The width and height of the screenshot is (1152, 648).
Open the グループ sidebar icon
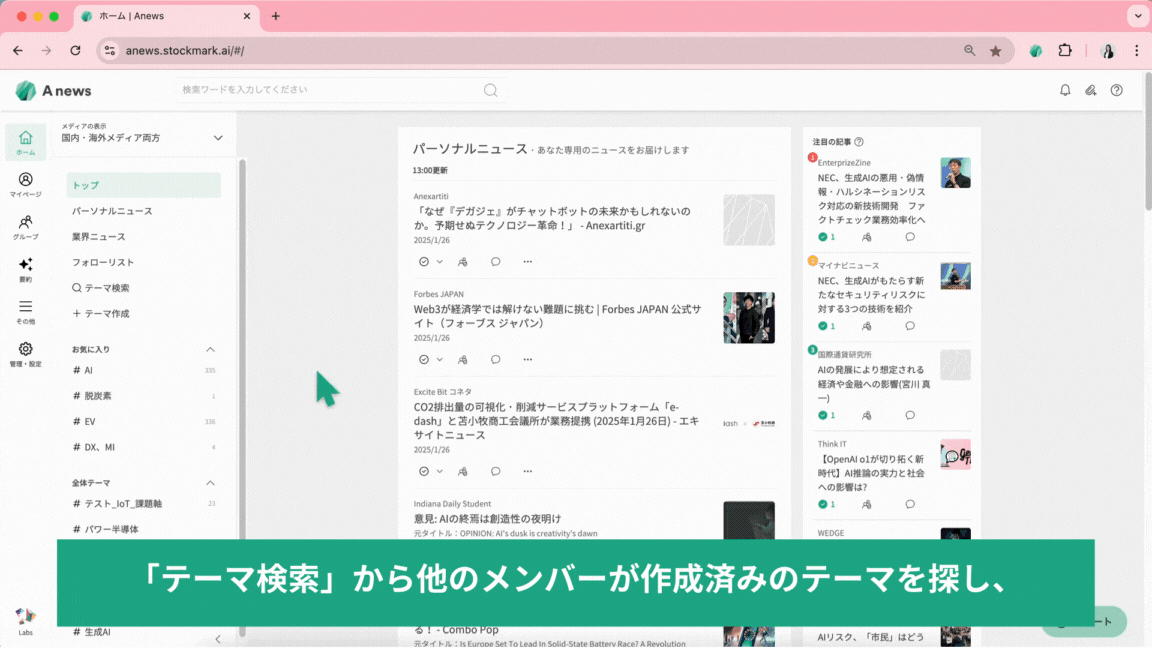[x=25, y=227]
